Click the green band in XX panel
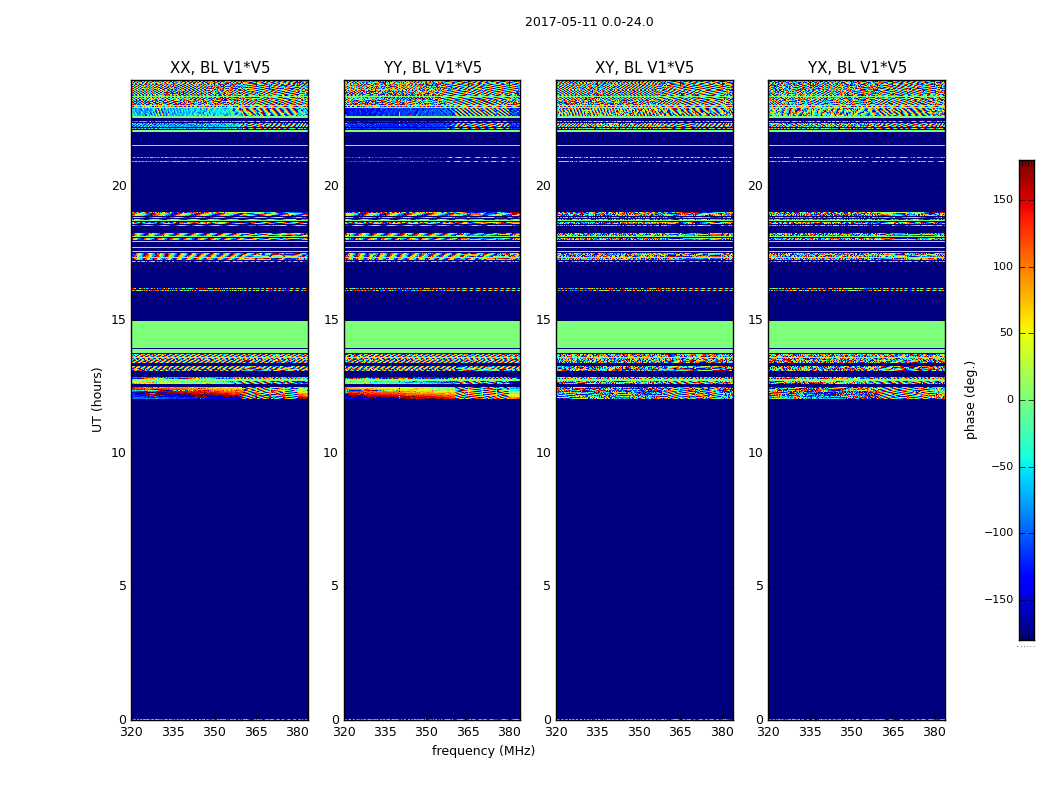 tap(220, 334)
